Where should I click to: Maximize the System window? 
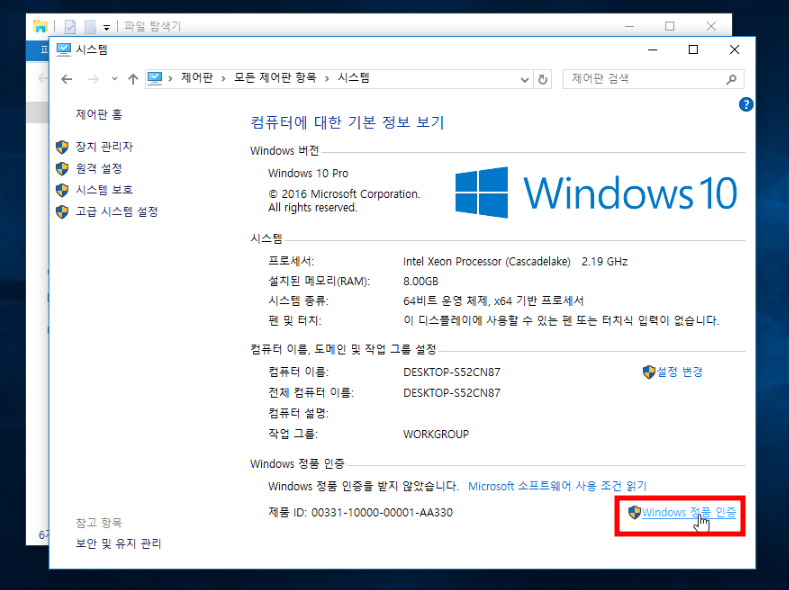[693, 50]
